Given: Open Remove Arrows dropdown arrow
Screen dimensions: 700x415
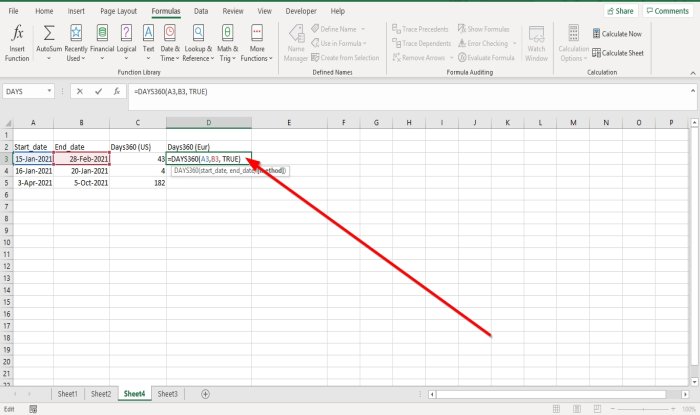Looking at the screenshot, I should pyautogui.click(x=451, y=58).
